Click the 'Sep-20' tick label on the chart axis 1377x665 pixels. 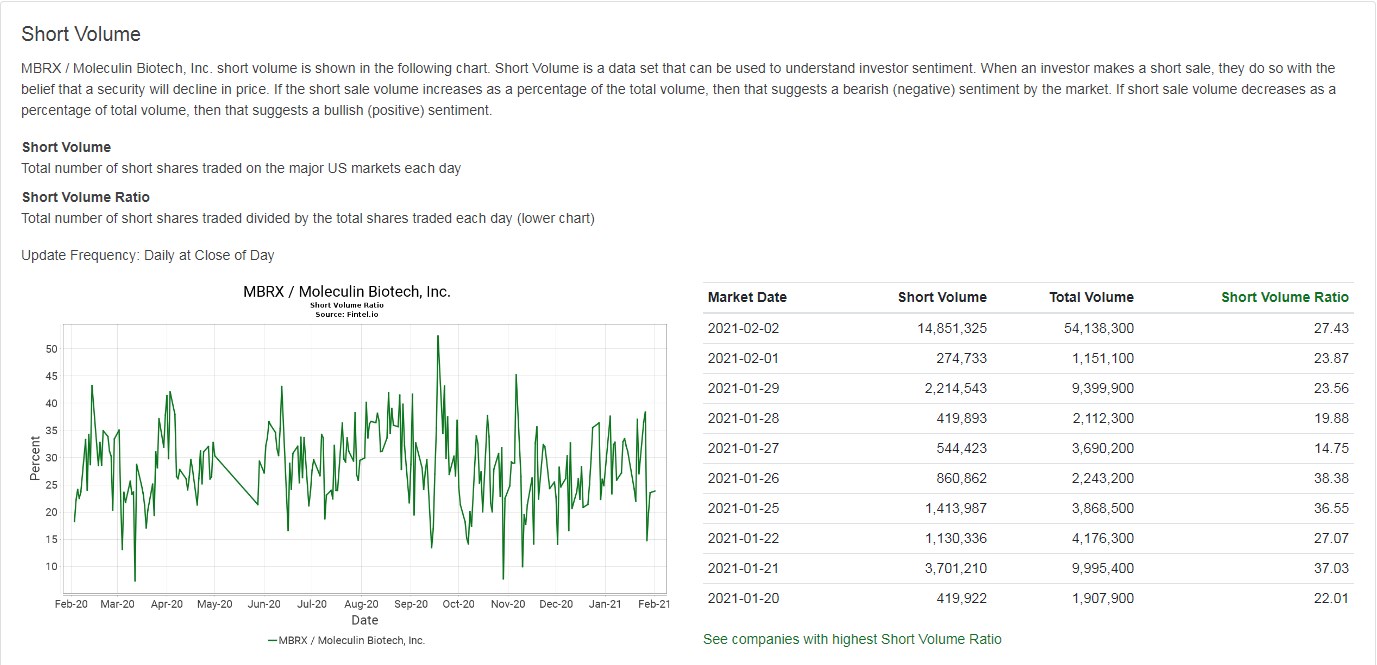click(x=411, y=604)
